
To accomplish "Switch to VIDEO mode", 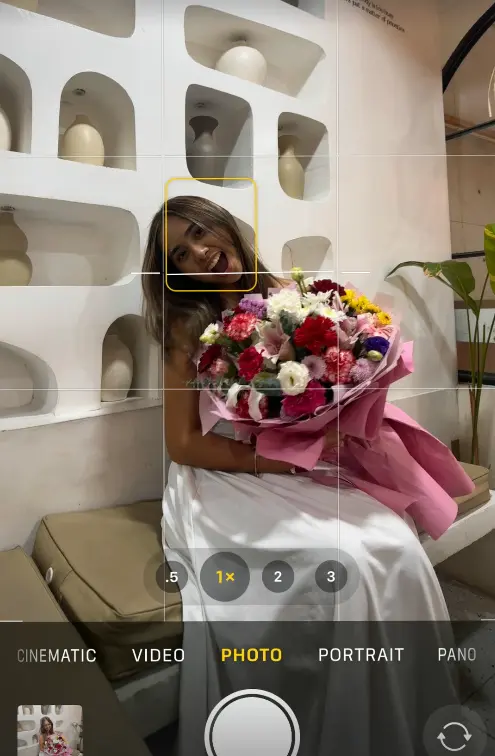I will click(159, 655).
